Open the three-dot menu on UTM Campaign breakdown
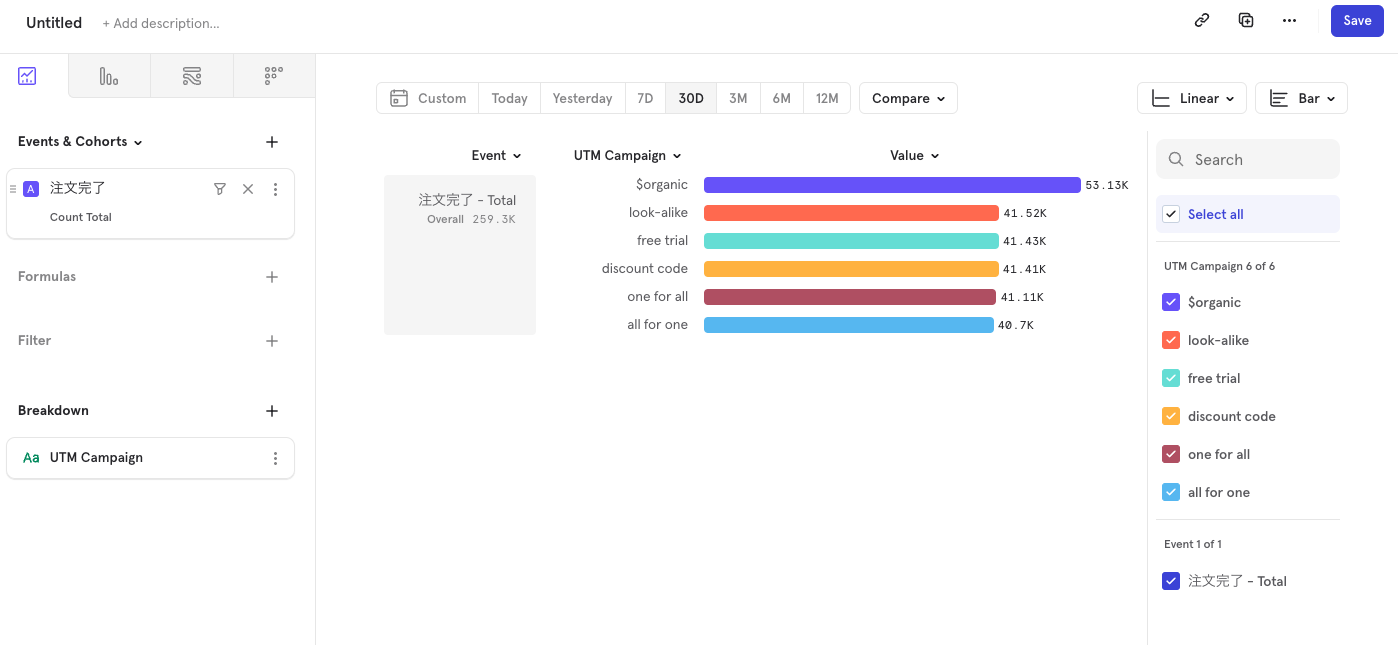The height and width of the screenshot is (645, 1398). tap(275, 457)
